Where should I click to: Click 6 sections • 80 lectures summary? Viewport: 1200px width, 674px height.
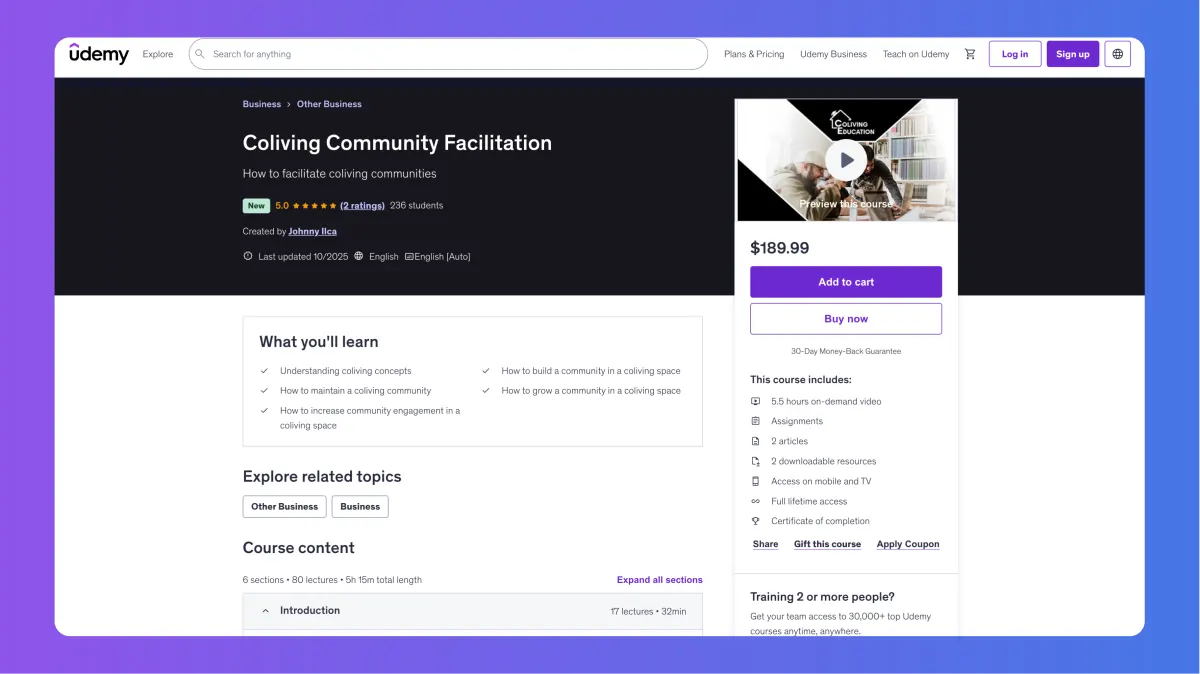tap(332, 580)
